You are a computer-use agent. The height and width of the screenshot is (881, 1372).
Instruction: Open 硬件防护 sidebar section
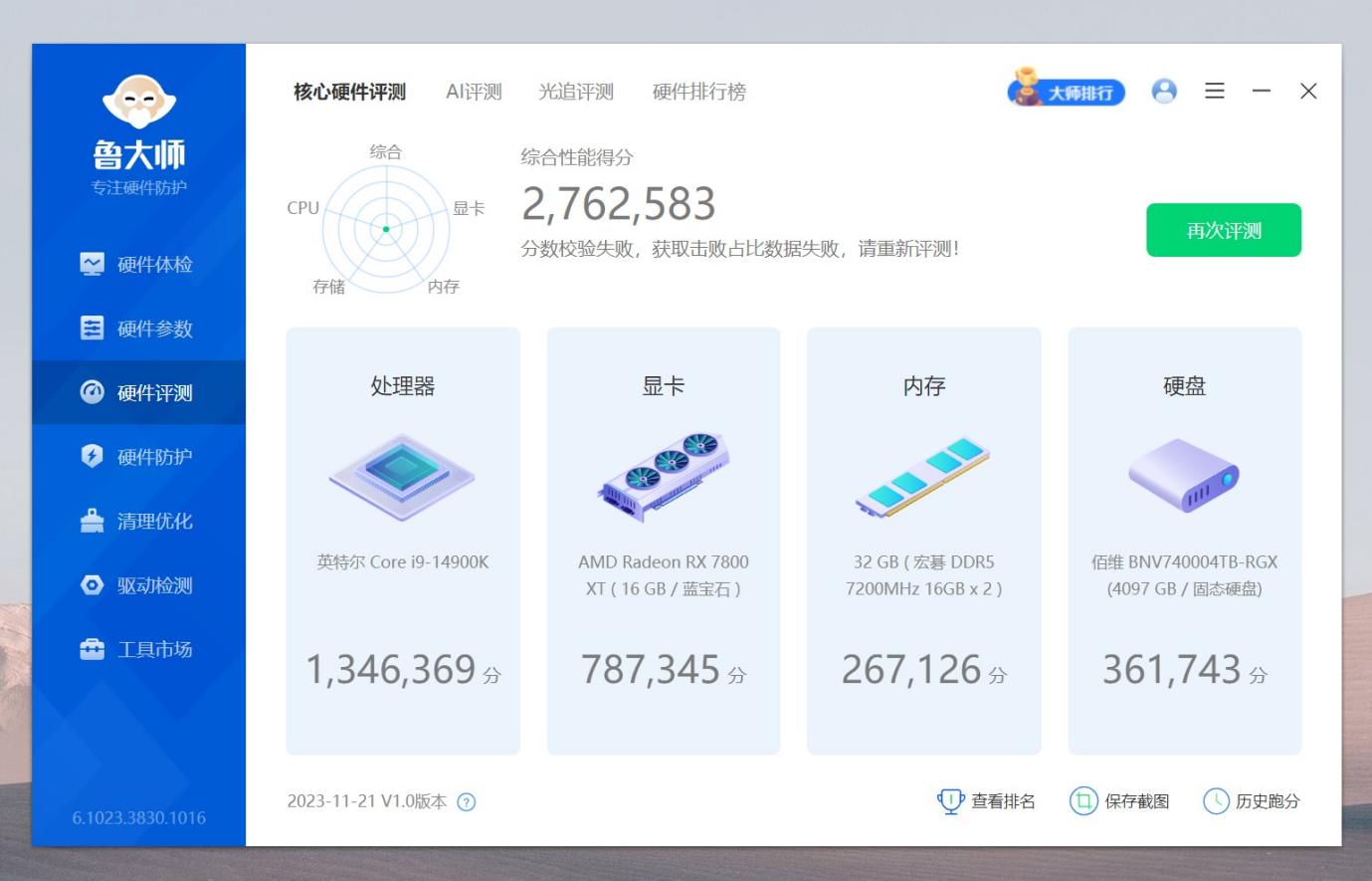[x=138, y=457]
